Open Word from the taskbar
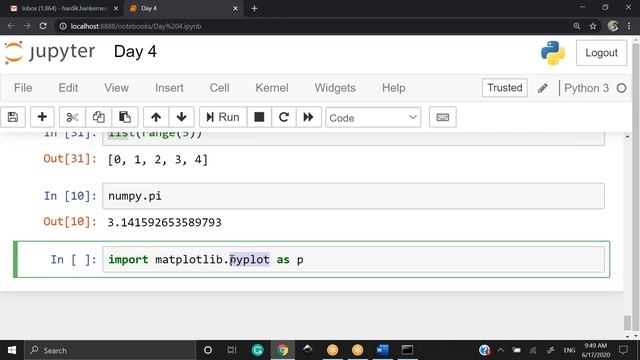This screenshot has width=640, height=360. (x=382, y=350)
